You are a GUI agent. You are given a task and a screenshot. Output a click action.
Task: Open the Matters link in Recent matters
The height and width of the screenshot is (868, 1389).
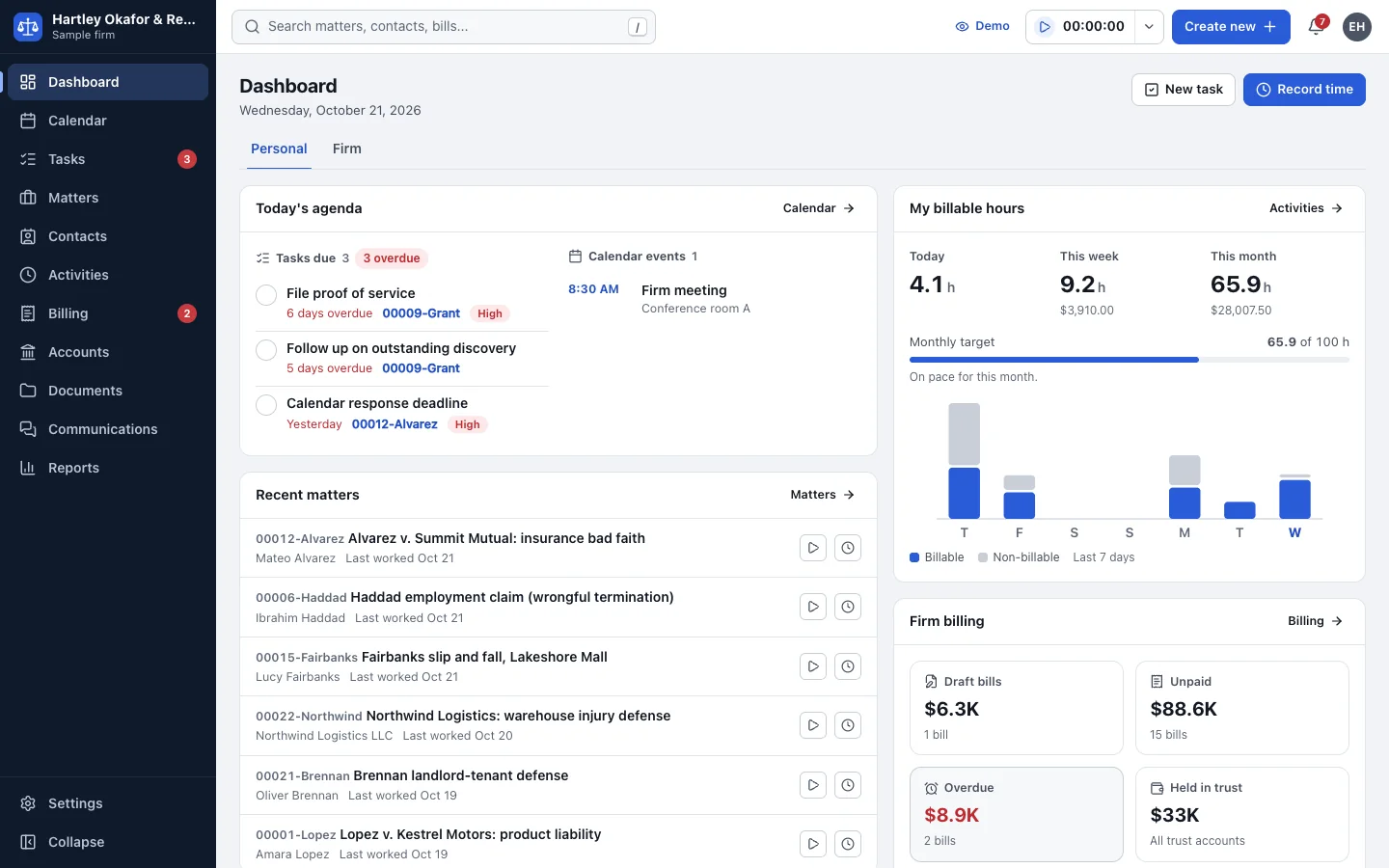pos(823,495)
